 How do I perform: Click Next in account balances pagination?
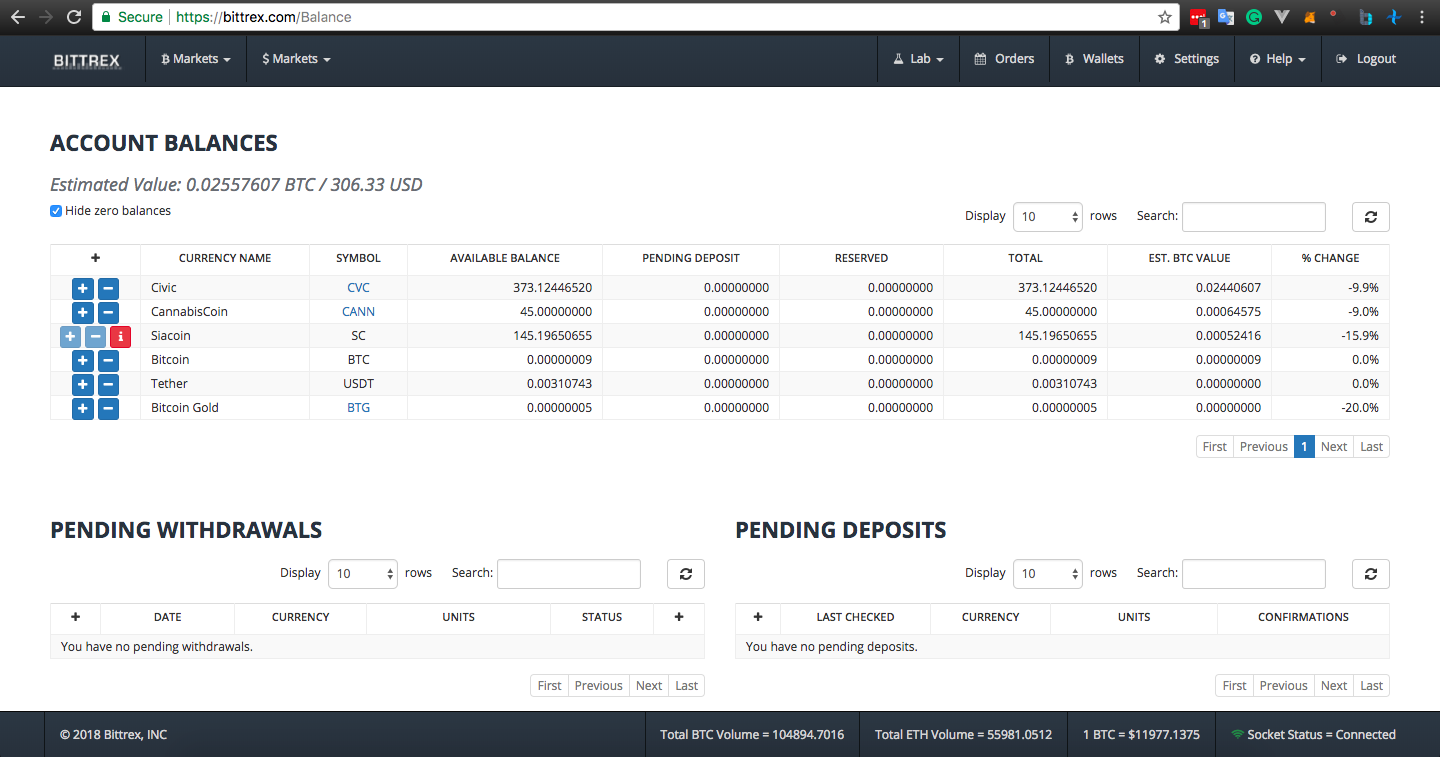click(1334, 447)
